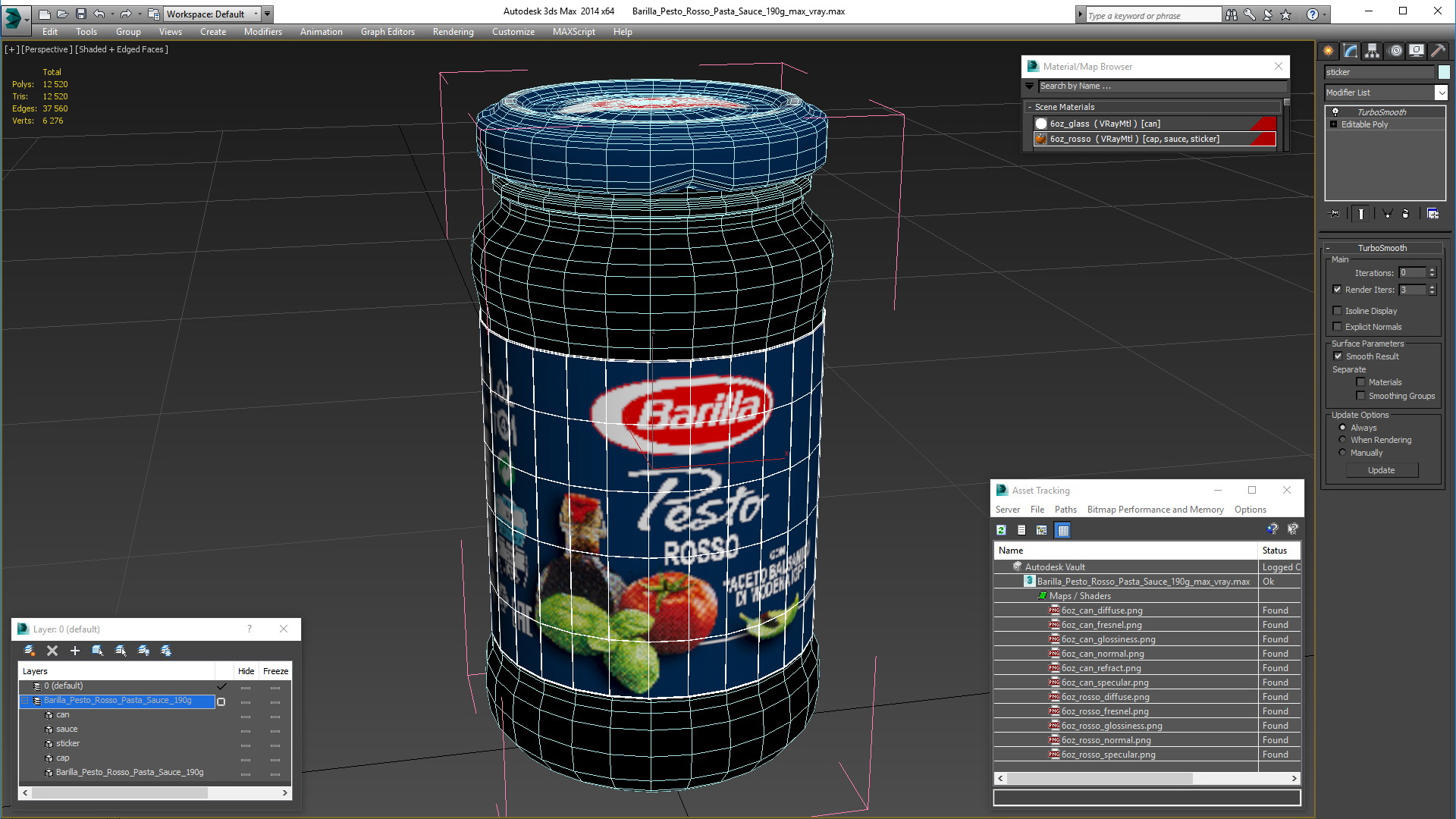1456x819 pixels.
Task: Click Select Highlighted Objects and Layers icon
Action: [98, 651]
